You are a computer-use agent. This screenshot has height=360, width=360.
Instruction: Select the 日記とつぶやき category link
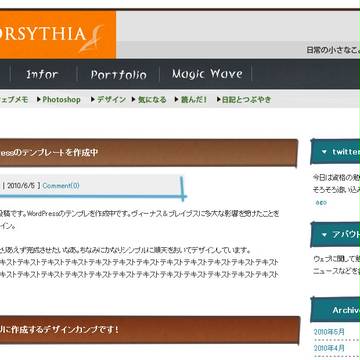tap(247, 99)
